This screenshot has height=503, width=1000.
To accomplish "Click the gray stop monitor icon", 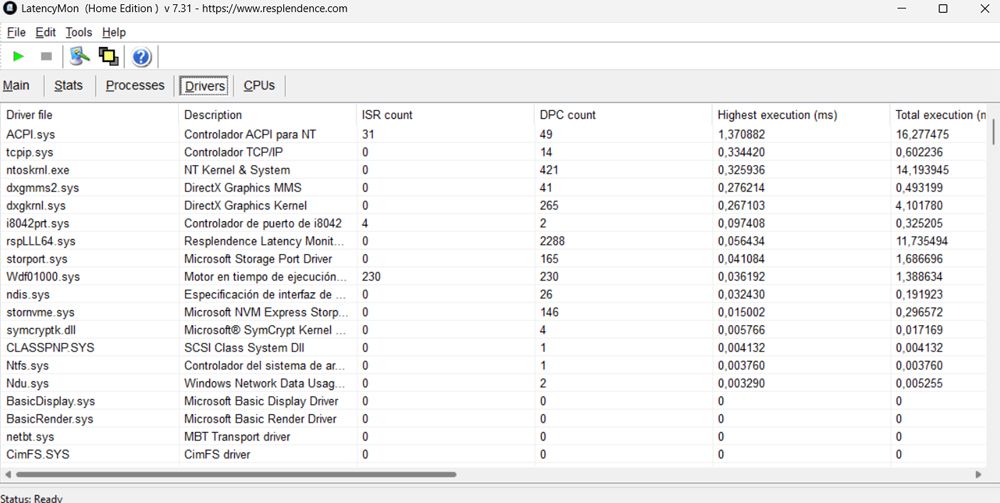I will point(46,57).
